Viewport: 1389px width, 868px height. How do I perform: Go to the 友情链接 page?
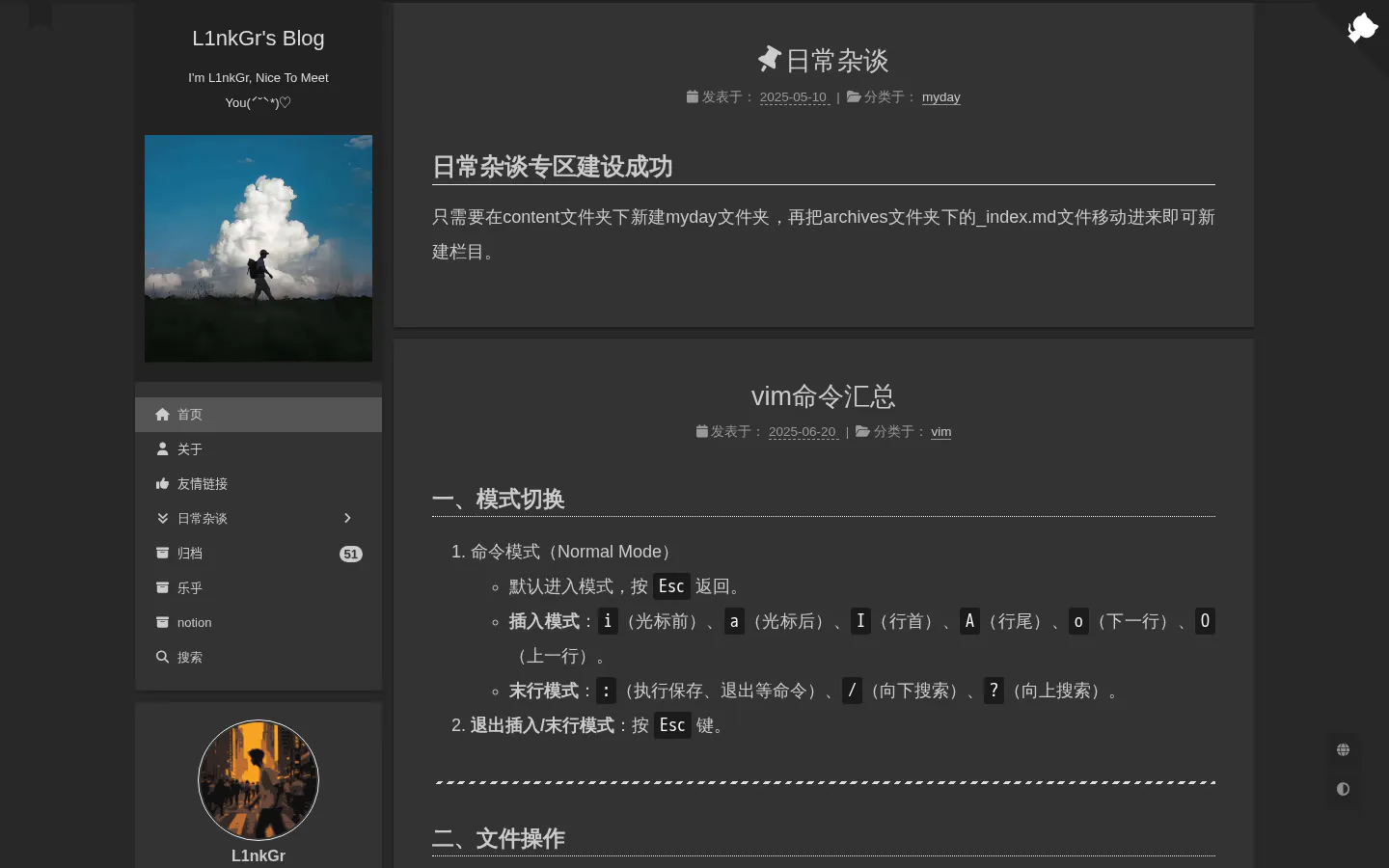click(x=259, y=484)
